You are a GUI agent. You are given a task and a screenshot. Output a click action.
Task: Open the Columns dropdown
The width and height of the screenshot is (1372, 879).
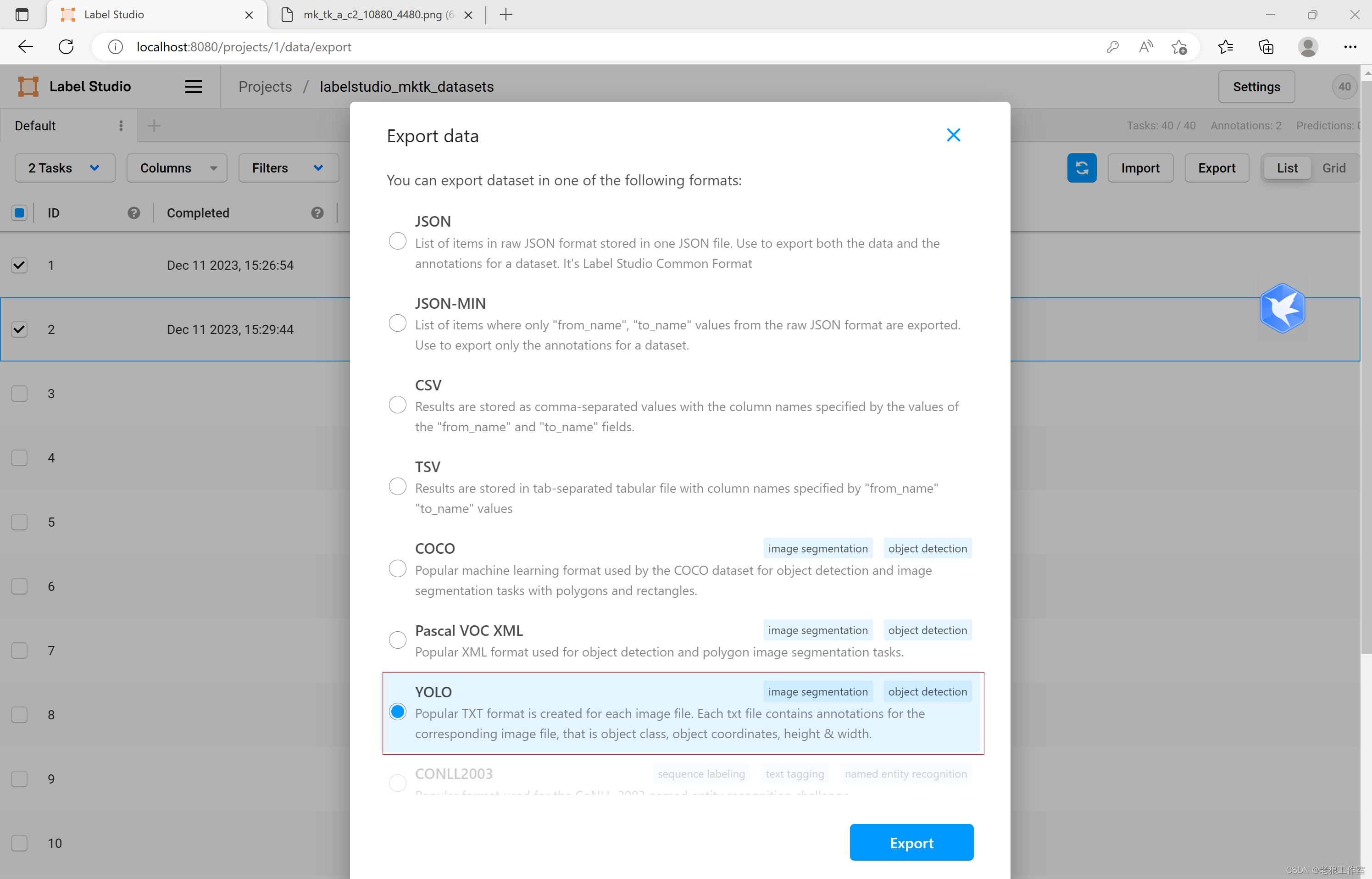[x=177, y=168]
